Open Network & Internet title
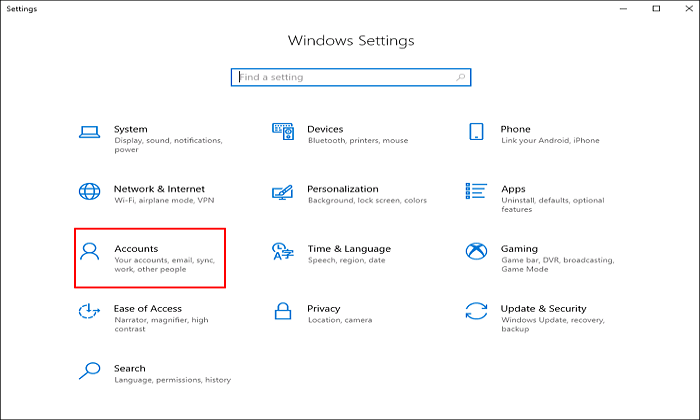 (x=159, y=189)
